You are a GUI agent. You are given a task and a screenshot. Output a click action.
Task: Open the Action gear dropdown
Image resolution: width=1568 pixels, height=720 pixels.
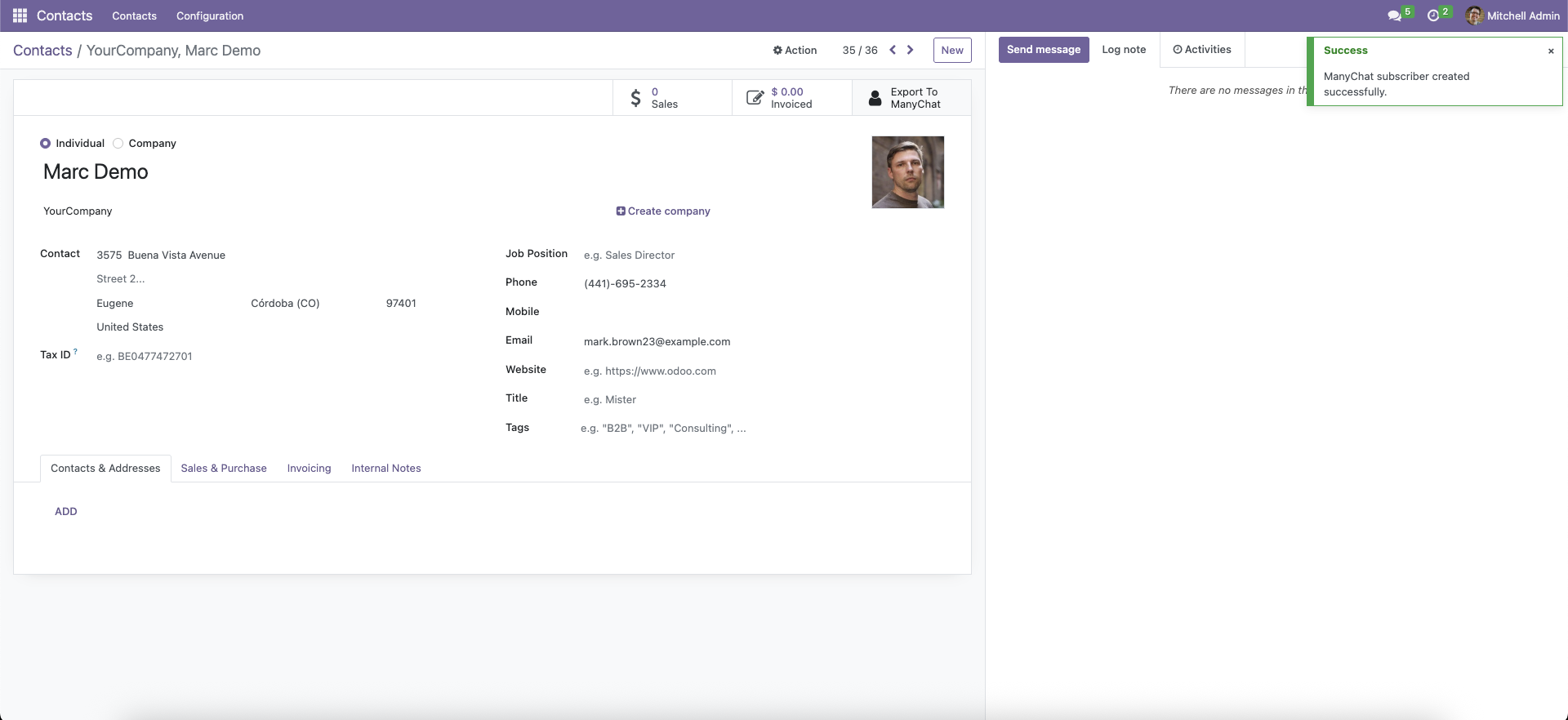coord(795,50)
